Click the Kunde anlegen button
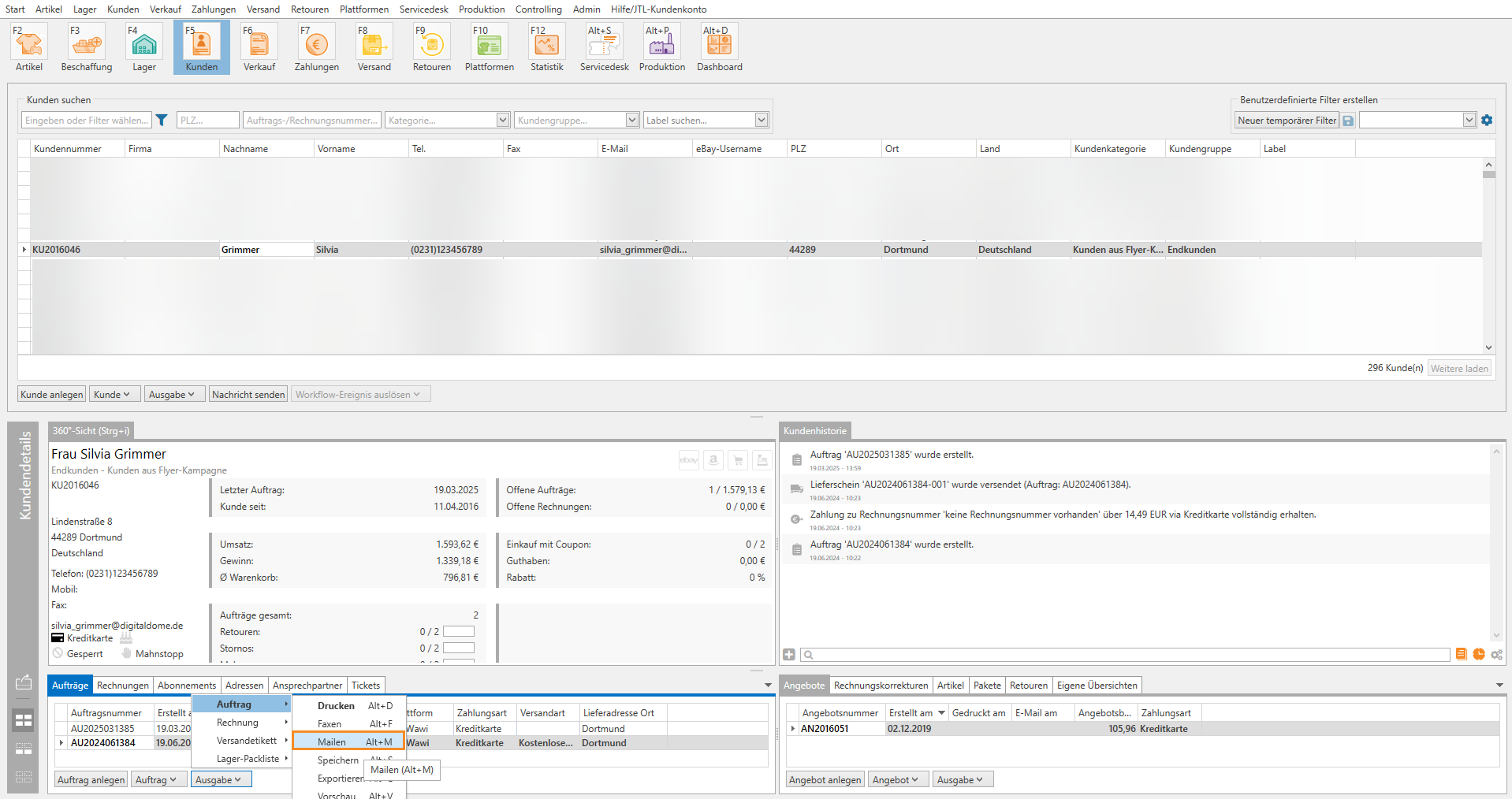This screenshot has width=1512, height=799. [52, 395]
